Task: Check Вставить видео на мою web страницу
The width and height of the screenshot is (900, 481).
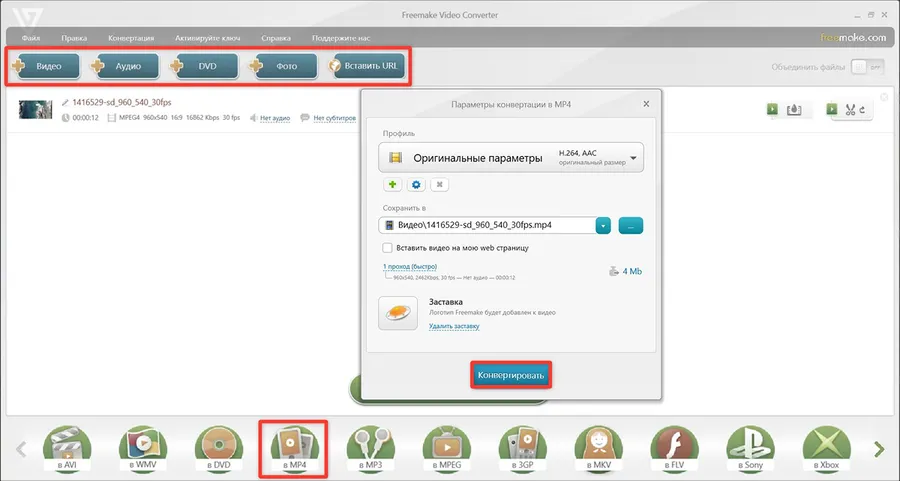Action: [x=387, y=248]
